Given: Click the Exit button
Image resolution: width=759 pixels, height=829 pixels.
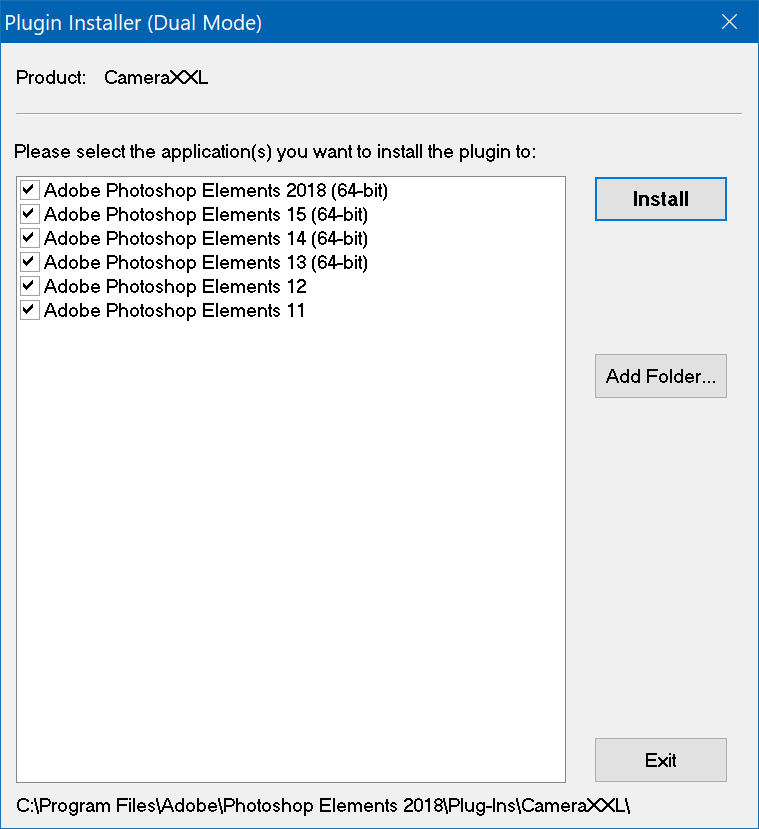Looking at the screenshot, I should pos(660,760).
